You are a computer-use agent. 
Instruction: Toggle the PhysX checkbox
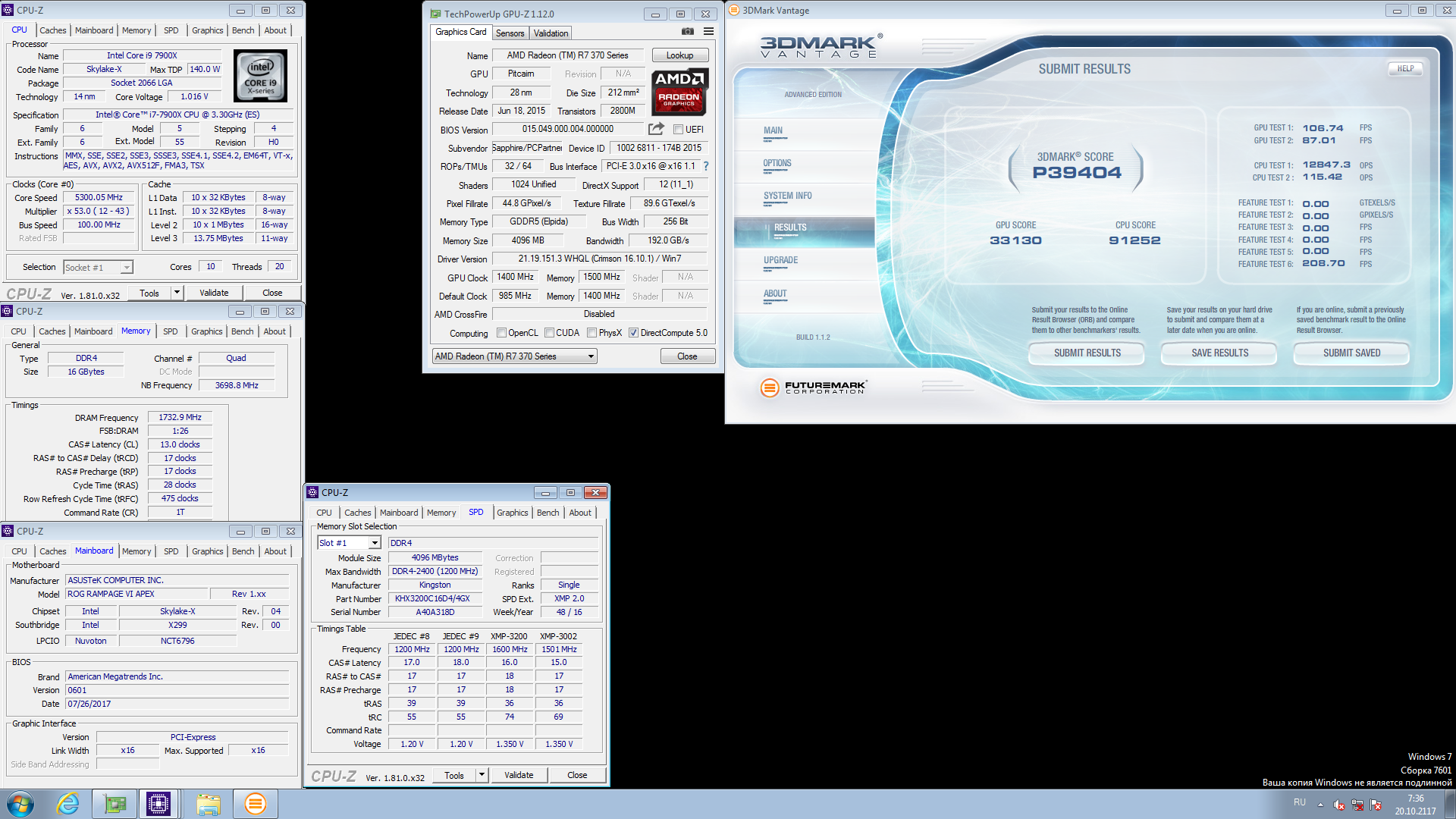point(591,333)
